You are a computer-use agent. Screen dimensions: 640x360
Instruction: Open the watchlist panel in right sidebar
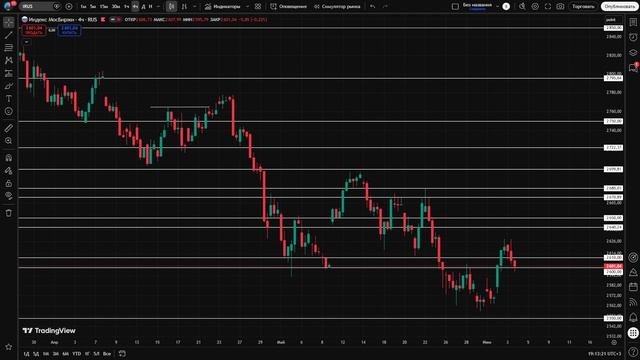coord(633,22)
